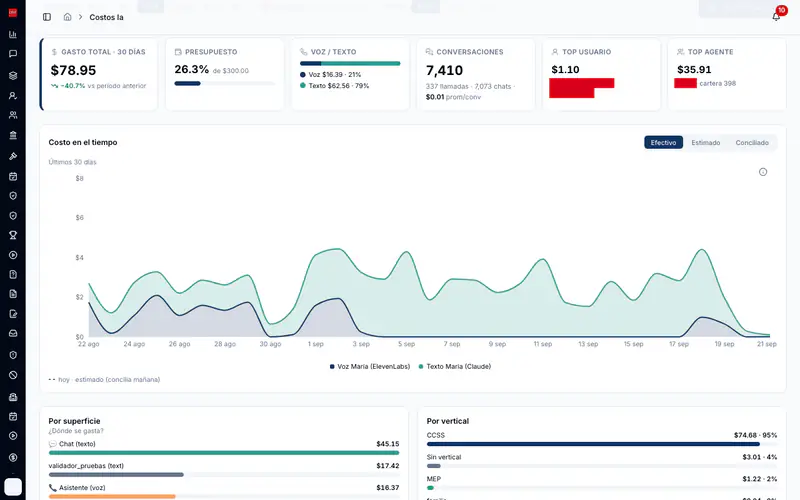Open the trophy sidebar icon
800x500 pixels.
[x=13, y=235]
